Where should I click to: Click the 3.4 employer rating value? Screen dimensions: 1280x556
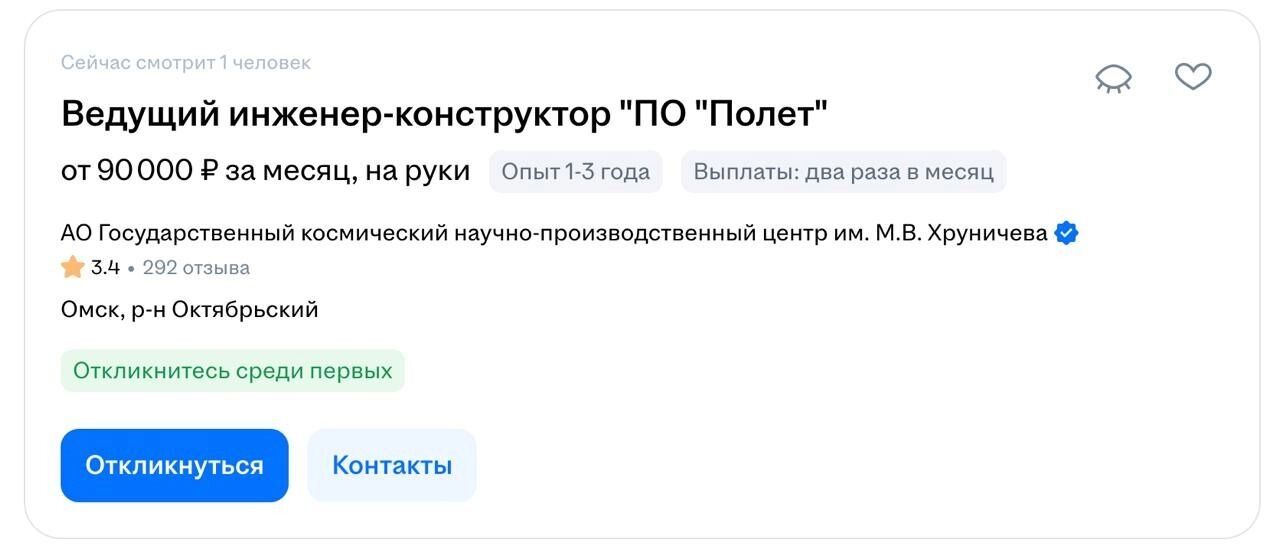click(105, 268)
